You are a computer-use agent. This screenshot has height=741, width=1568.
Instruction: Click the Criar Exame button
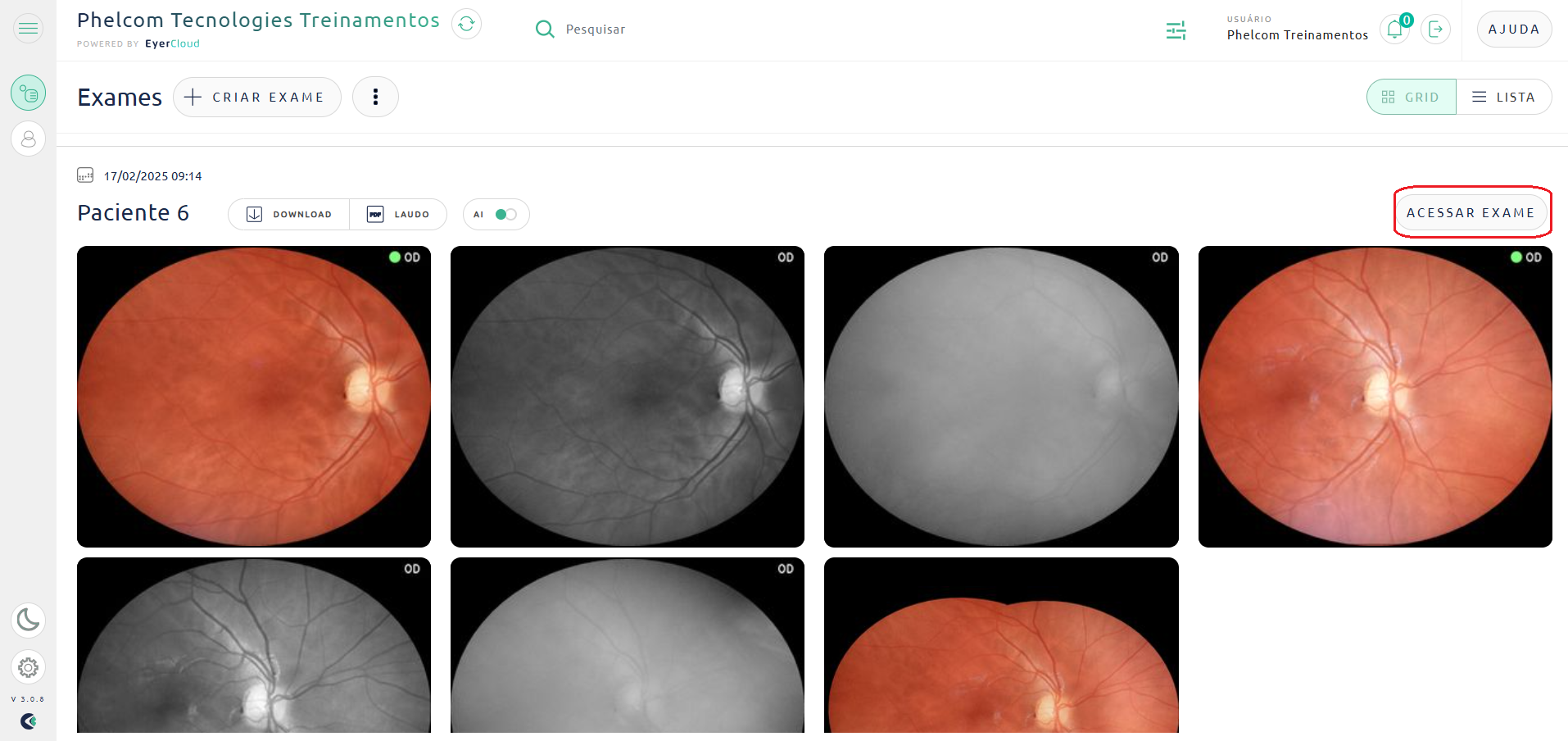pos(256,97)
